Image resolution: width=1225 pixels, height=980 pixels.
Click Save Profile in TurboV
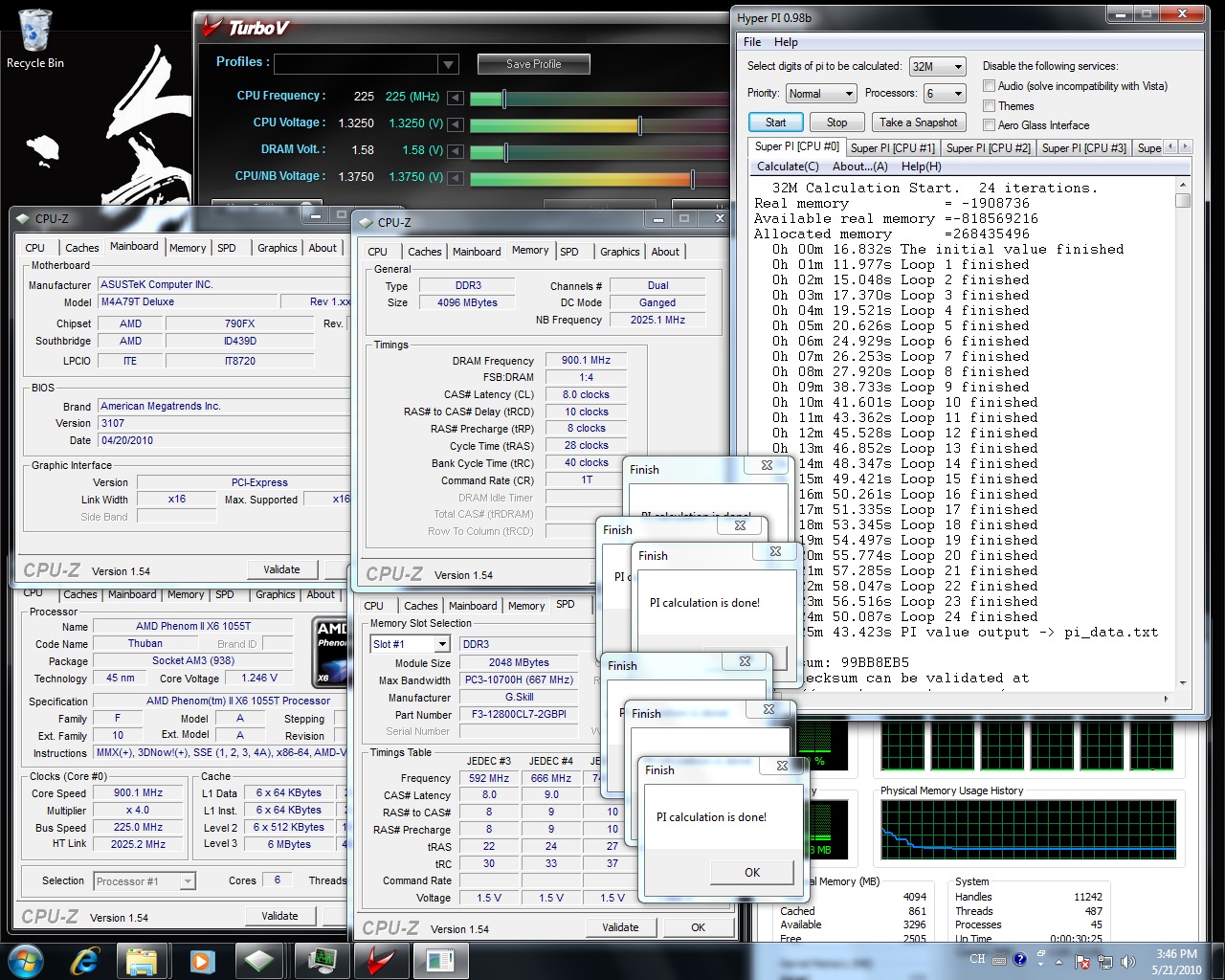pos(534,64)
